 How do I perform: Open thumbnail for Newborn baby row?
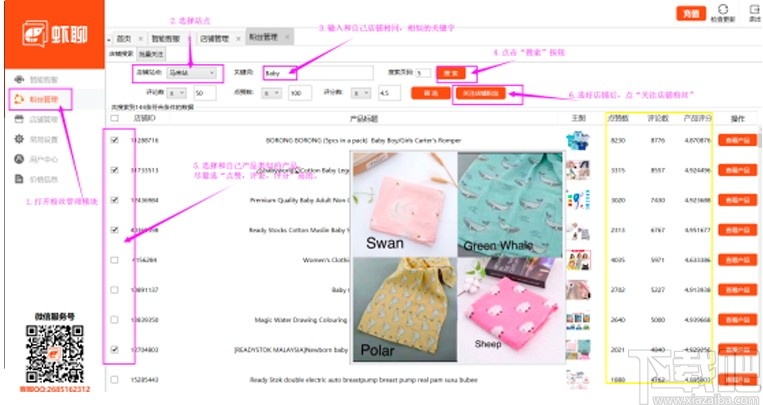point(578,350)
